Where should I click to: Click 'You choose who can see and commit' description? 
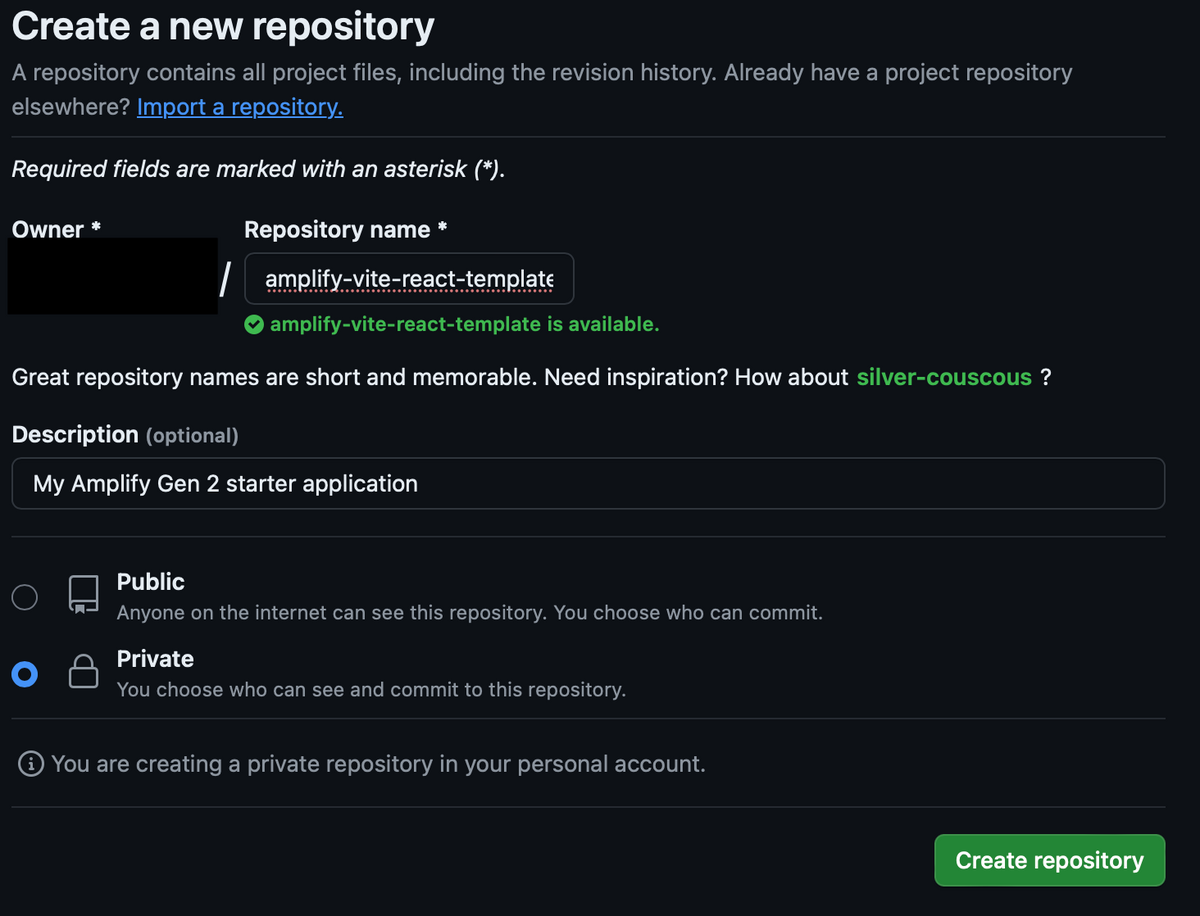[371, 690]
